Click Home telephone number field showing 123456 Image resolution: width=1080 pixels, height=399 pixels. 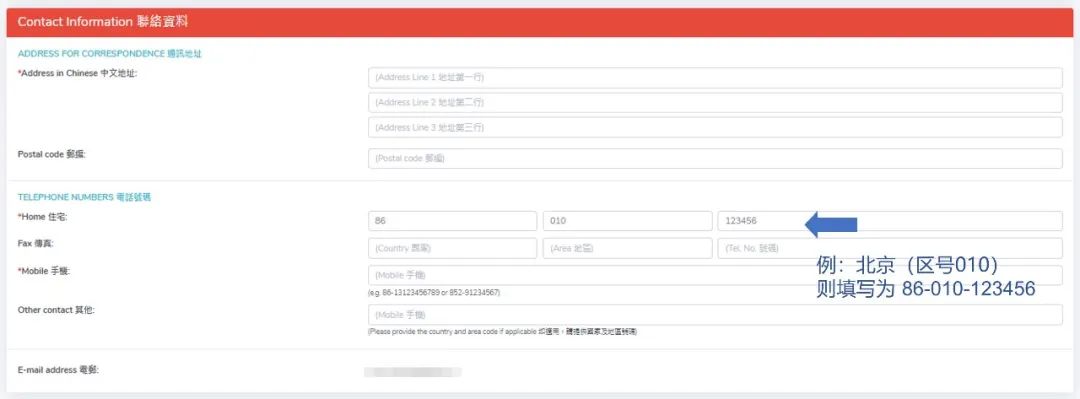point(890,221)
